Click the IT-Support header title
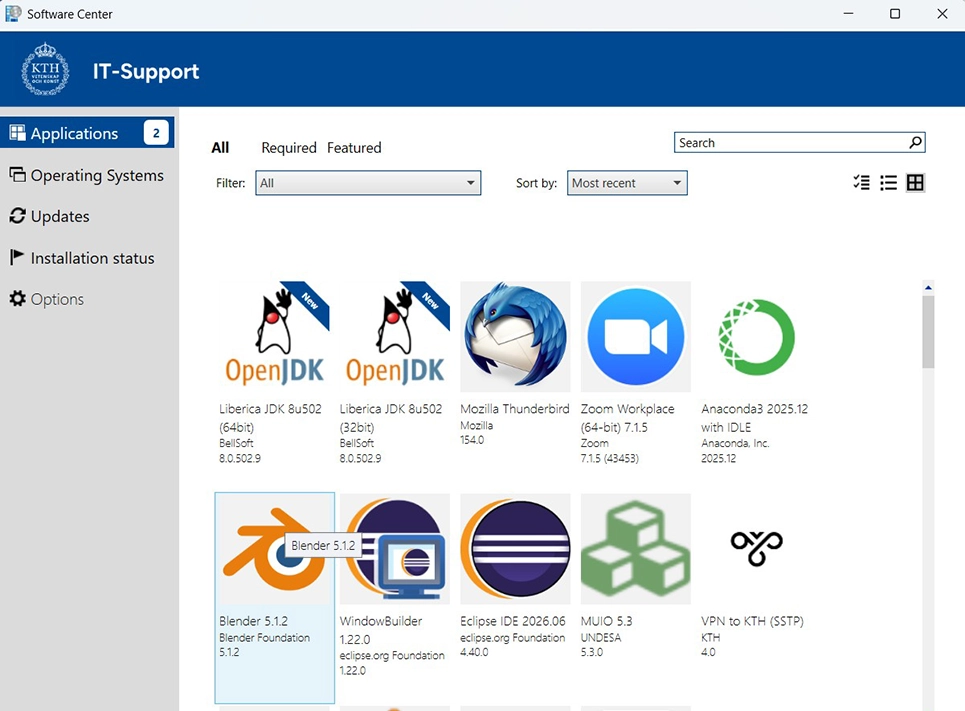 146,71
